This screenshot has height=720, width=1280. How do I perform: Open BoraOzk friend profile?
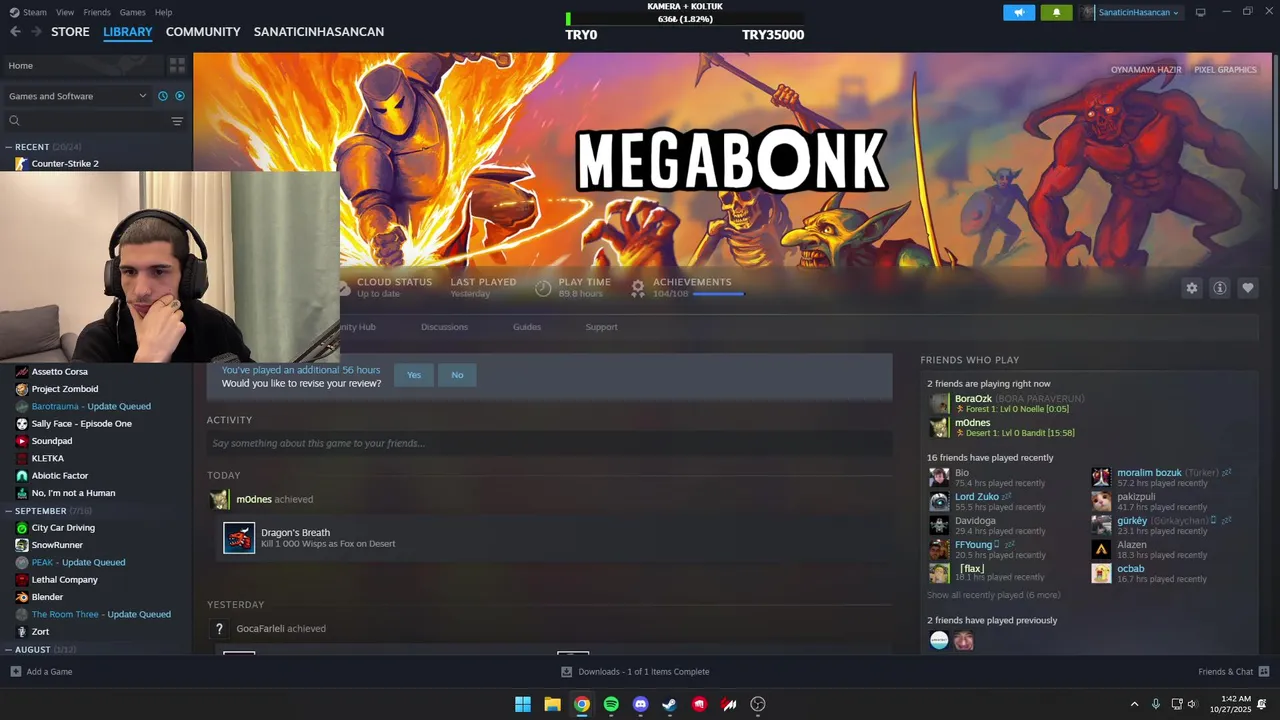(x=973, y=399)
